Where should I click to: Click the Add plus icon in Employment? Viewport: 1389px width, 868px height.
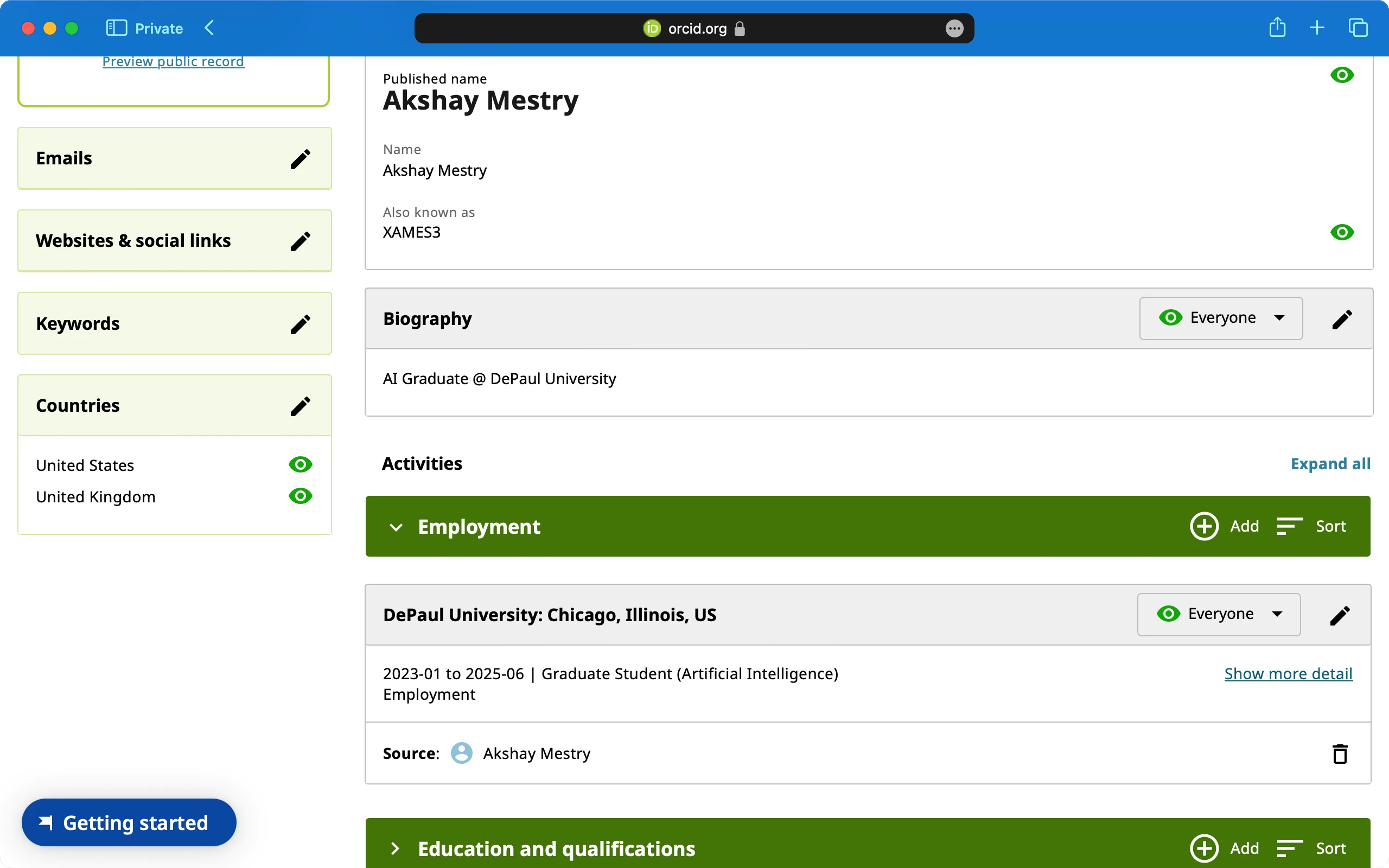pos(1204,526)
